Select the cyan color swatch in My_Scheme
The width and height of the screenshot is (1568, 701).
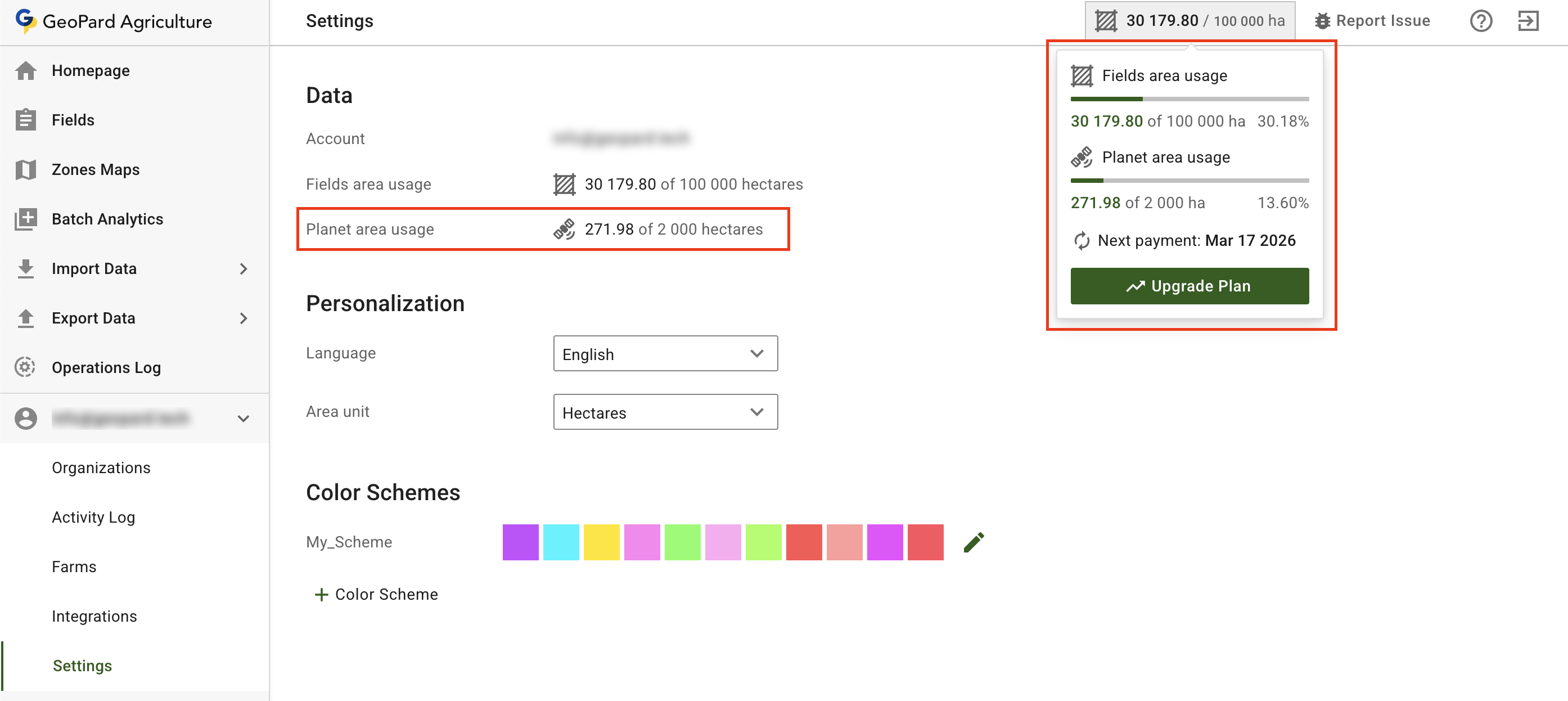(x=561, y=542)
